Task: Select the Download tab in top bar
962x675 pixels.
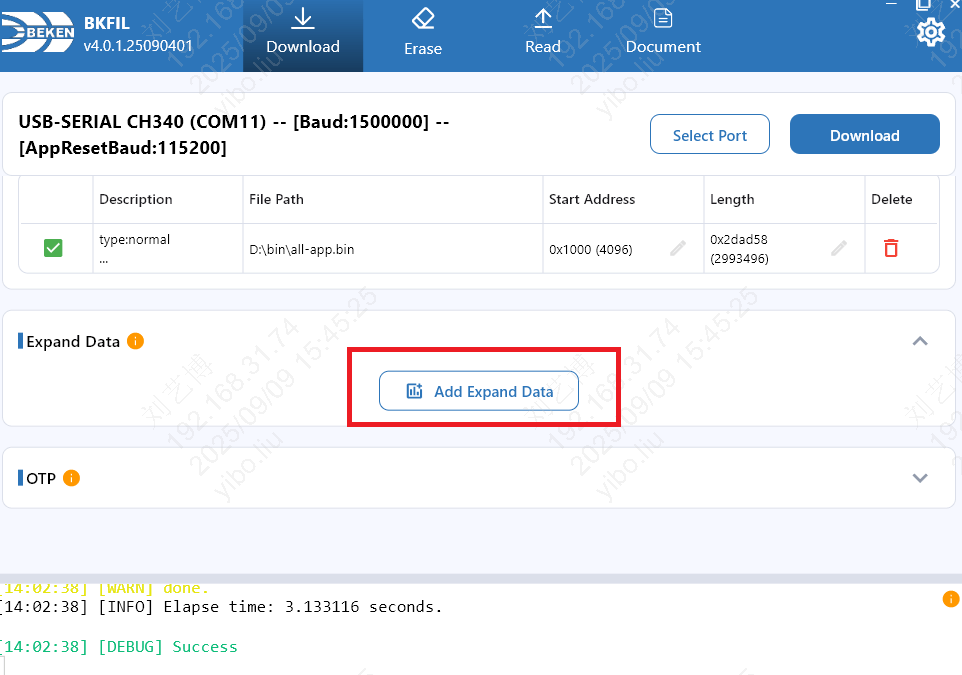Action: pyautogui.click(x=303, y=35)
